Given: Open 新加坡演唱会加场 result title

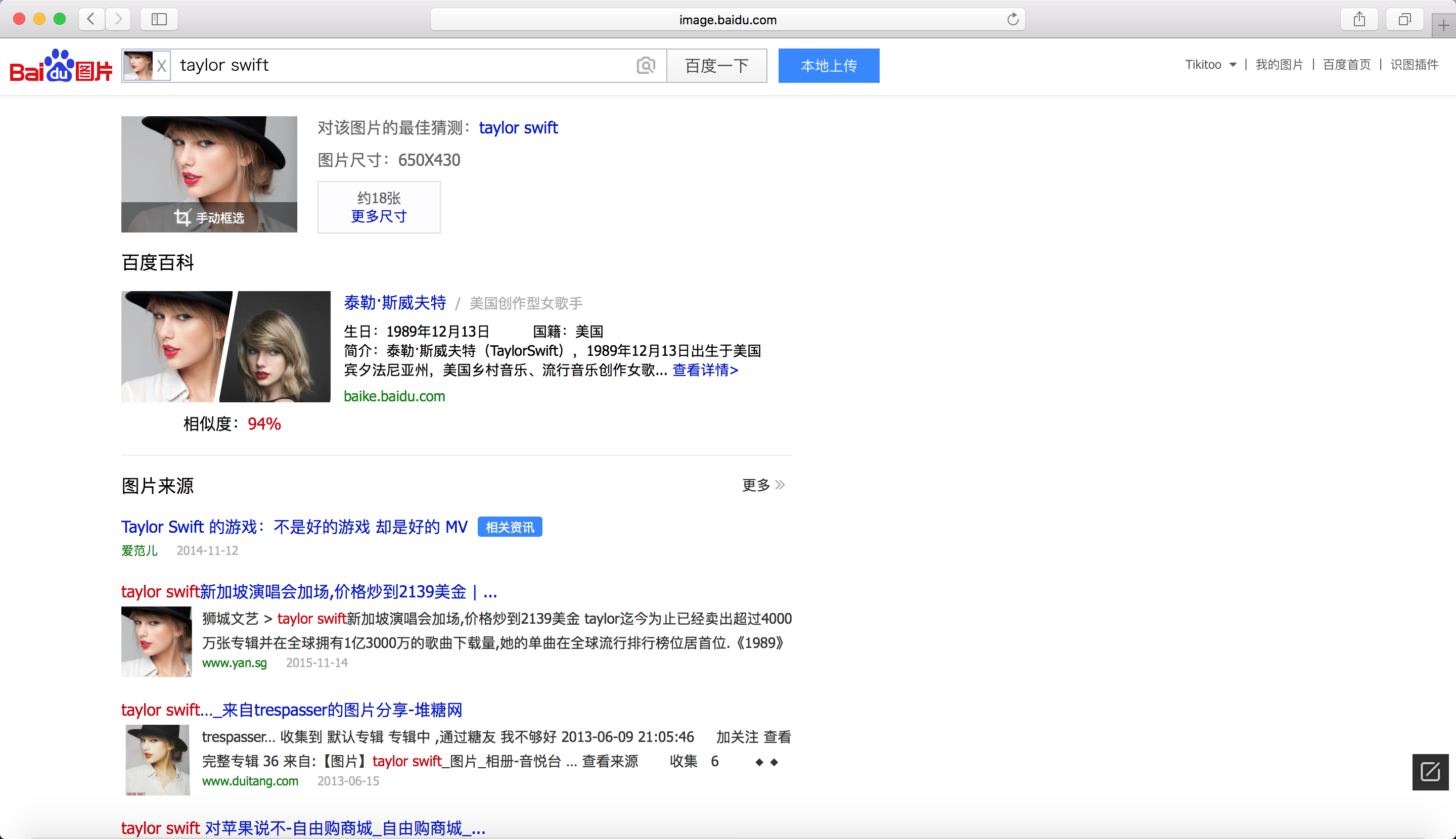Looking at the screenshot, I should point(309,592).
